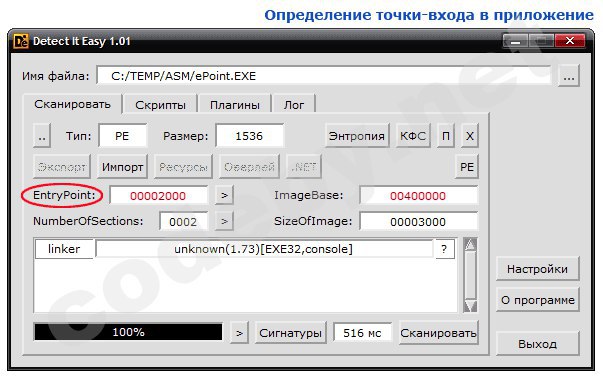Select the unknown(1.73)[EXE32,console] result

coord(264,249)
